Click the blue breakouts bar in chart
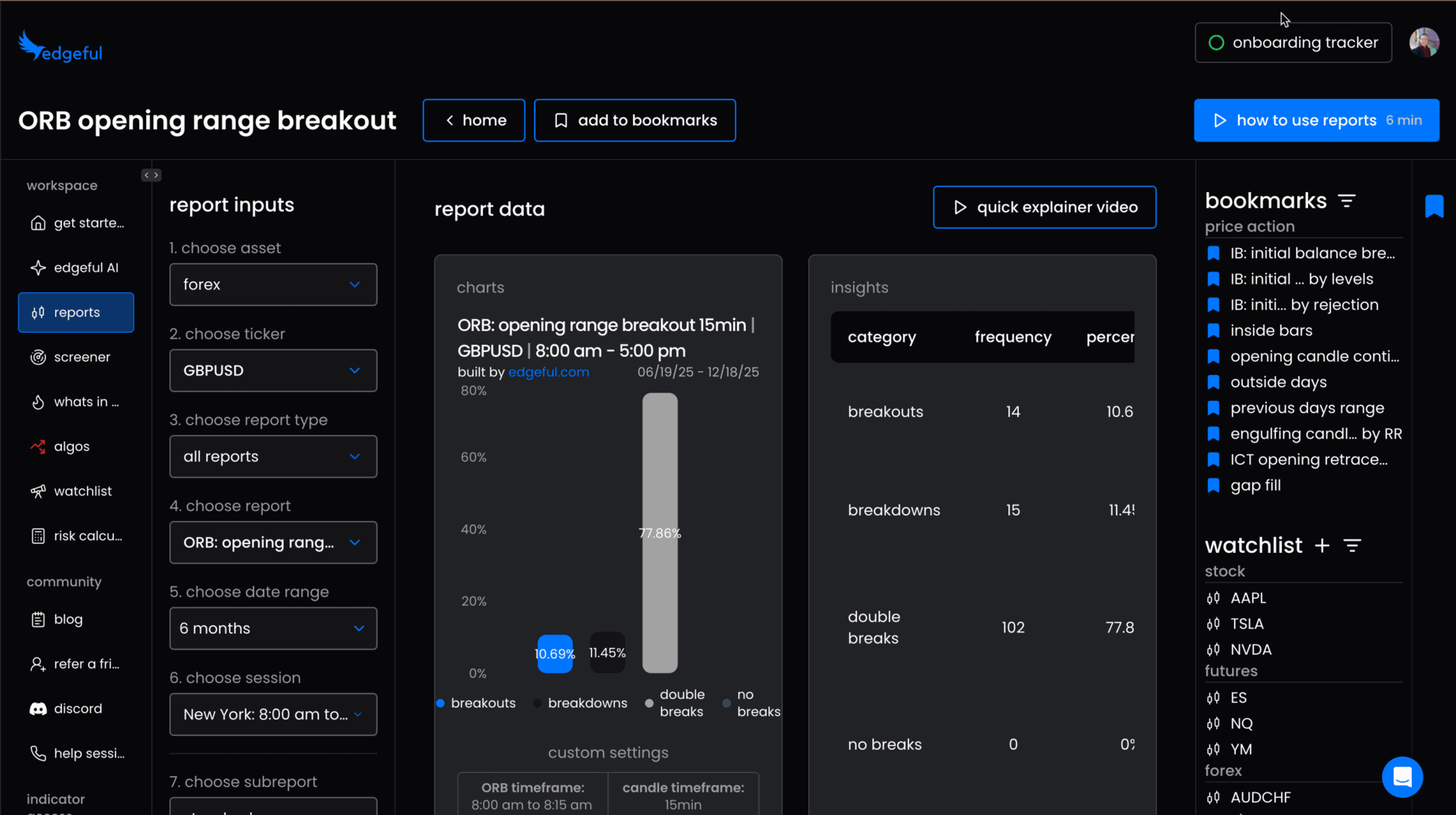The height and width of the screenshot is (815, 1456). 554,653
